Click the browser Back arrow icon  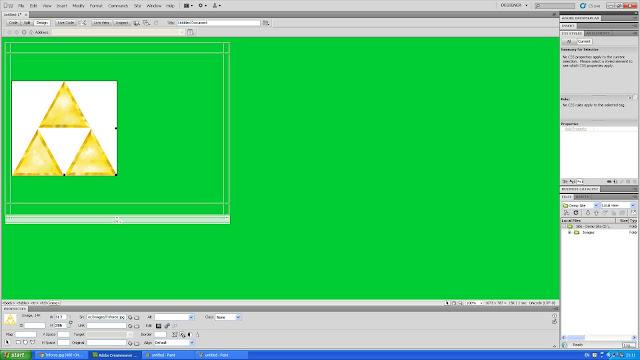point(9,32)
